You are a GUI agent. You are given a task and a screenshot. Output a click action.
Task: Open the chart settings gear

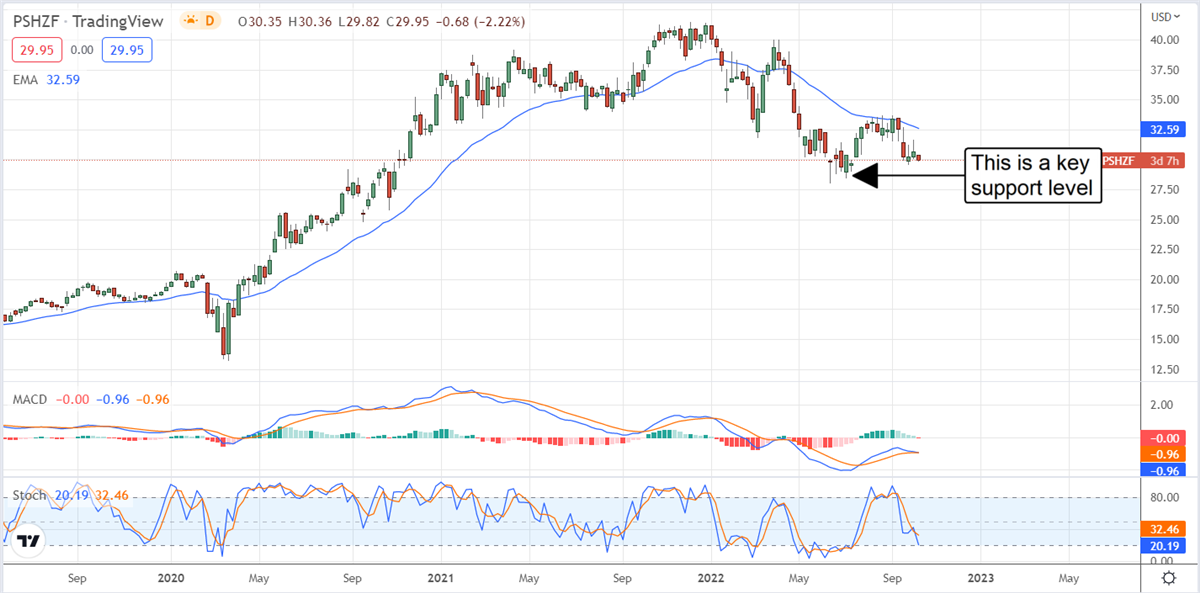[1168, 578]
